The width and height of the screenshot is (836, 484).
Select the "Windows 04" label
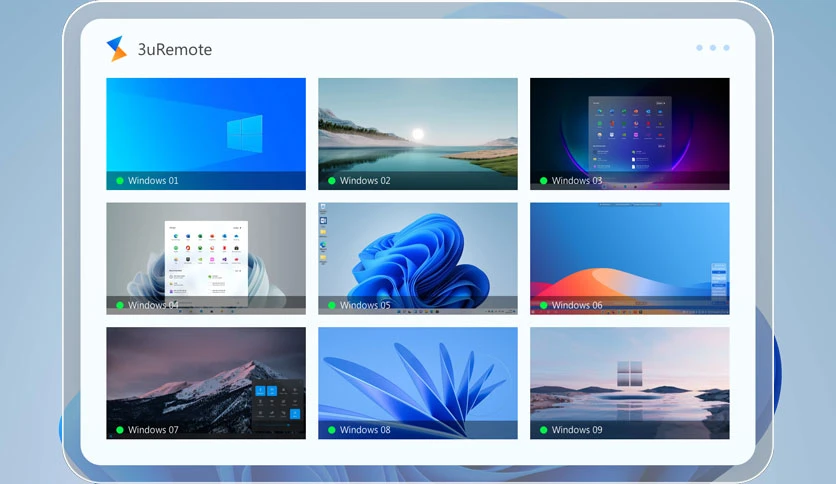(x=153, y=305)
